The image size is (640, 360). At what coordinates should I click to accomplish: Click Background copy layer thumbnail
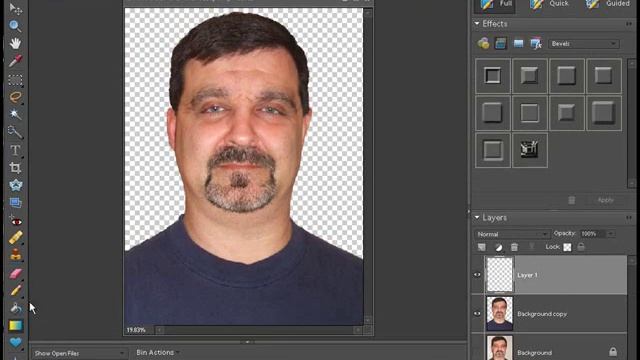500,313
